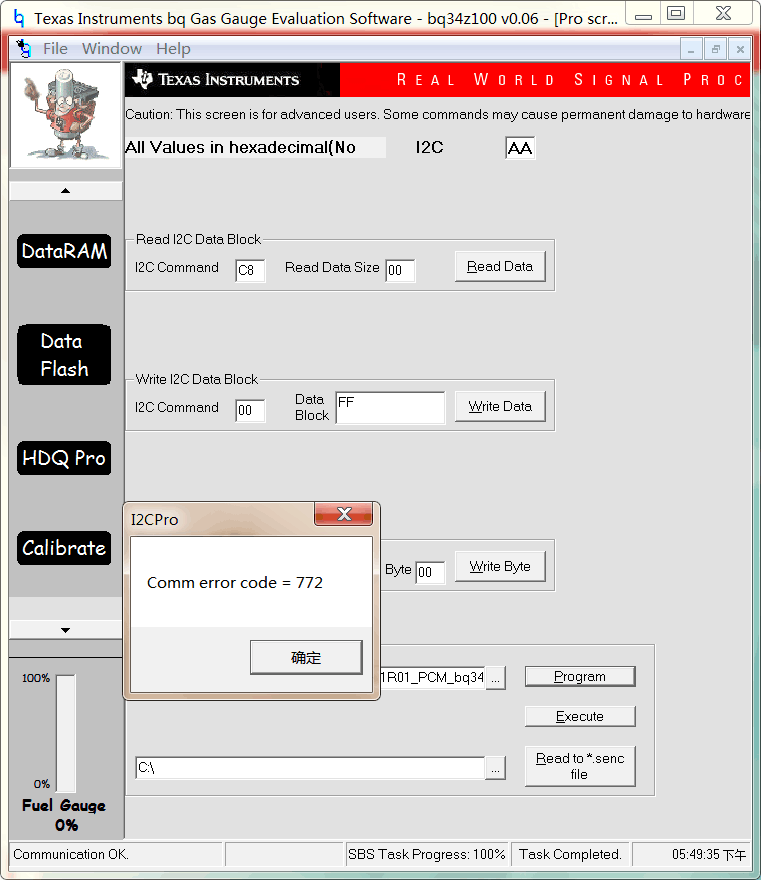Viewport: 761px width, 880px height.
Task: Focus Read block I2C Command field C8
Action: coord(250,271)
